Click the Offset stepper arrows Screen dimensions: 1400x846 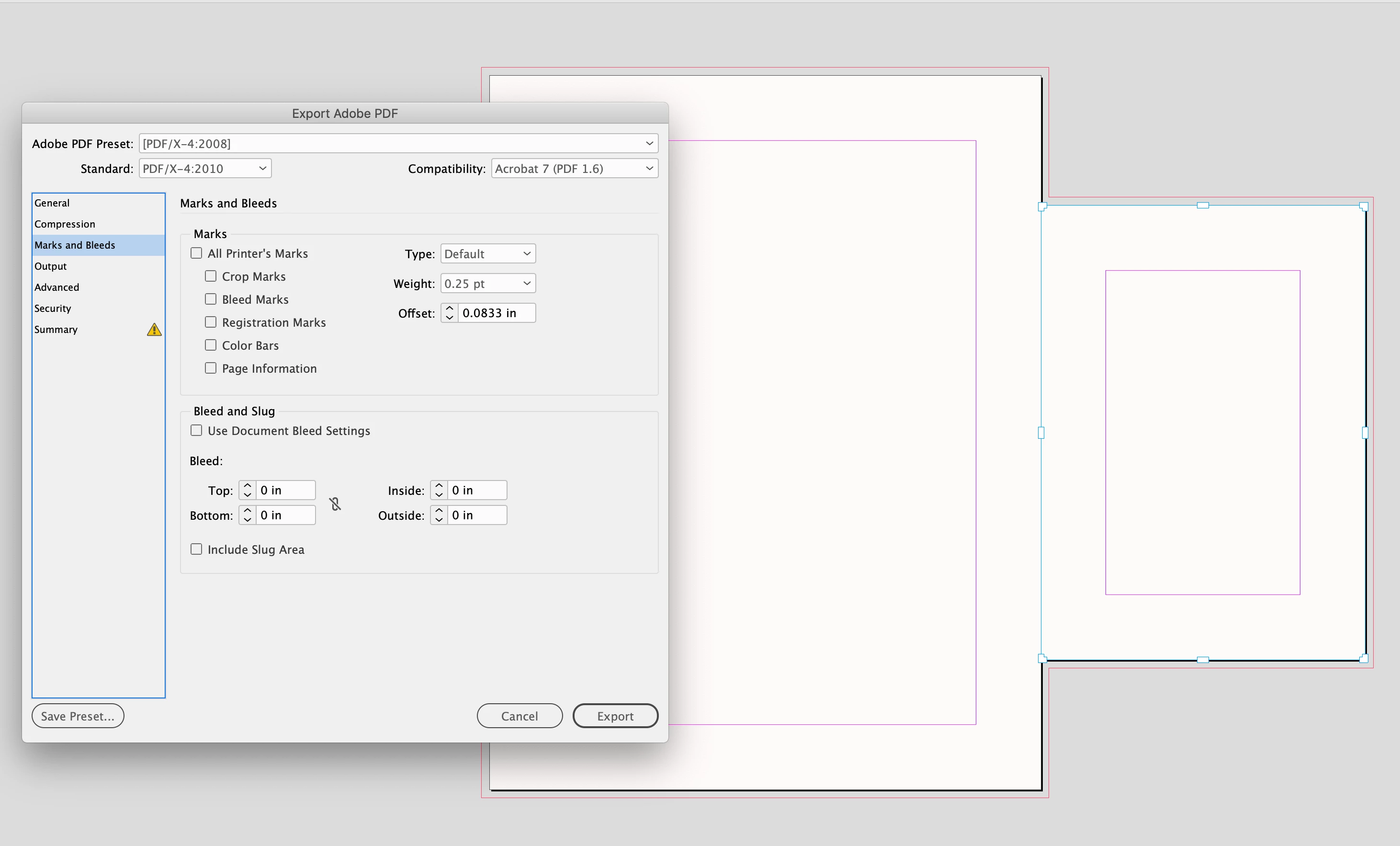(x=450, y=313)
